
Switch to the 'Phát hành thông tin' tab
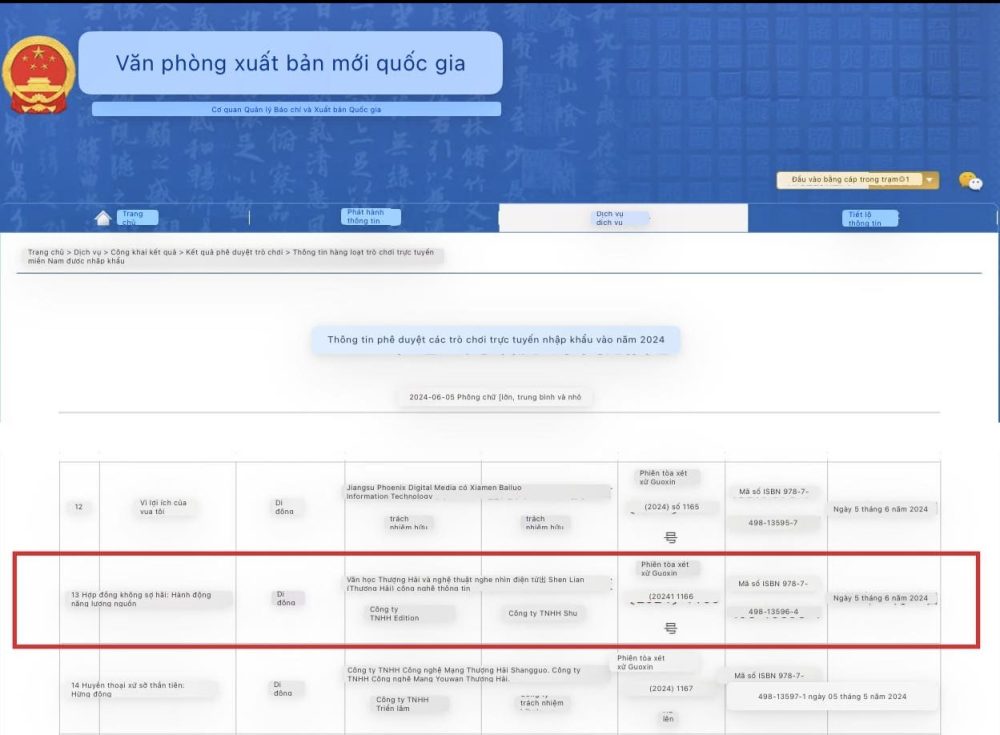pos(371,217)
